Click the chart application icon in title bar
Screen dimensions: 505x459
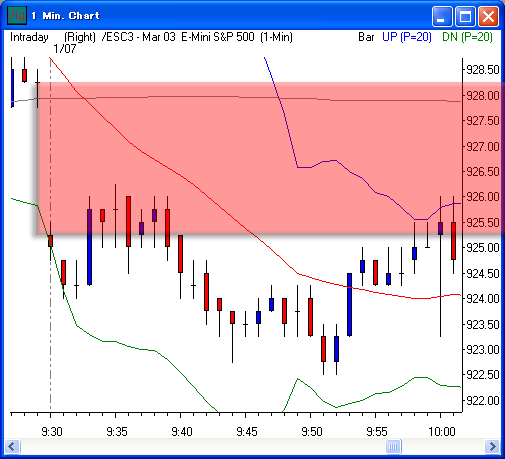click(17, 15)
